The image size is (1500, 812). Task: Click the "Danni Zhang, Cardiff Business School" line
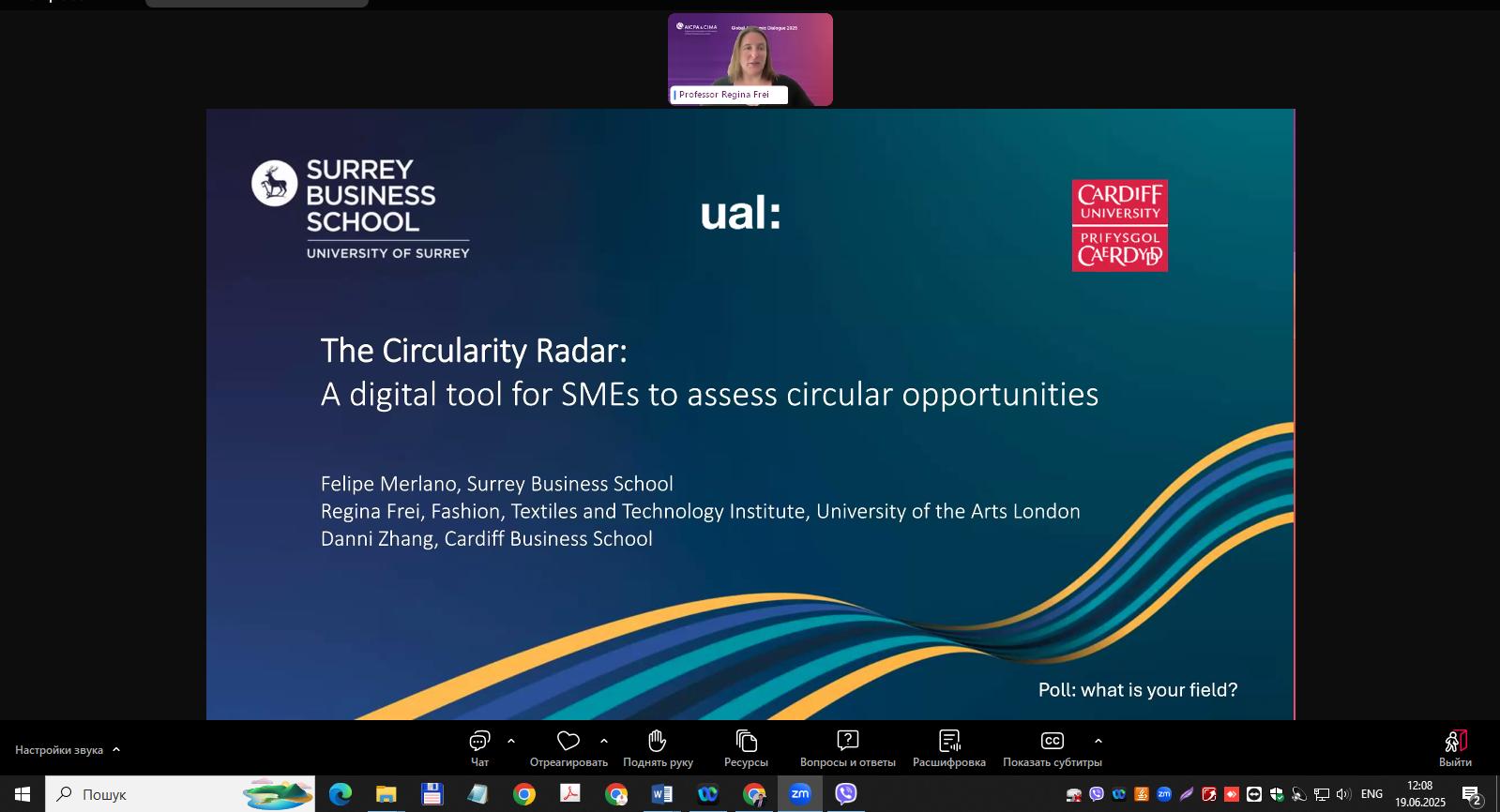click(487, 538)
